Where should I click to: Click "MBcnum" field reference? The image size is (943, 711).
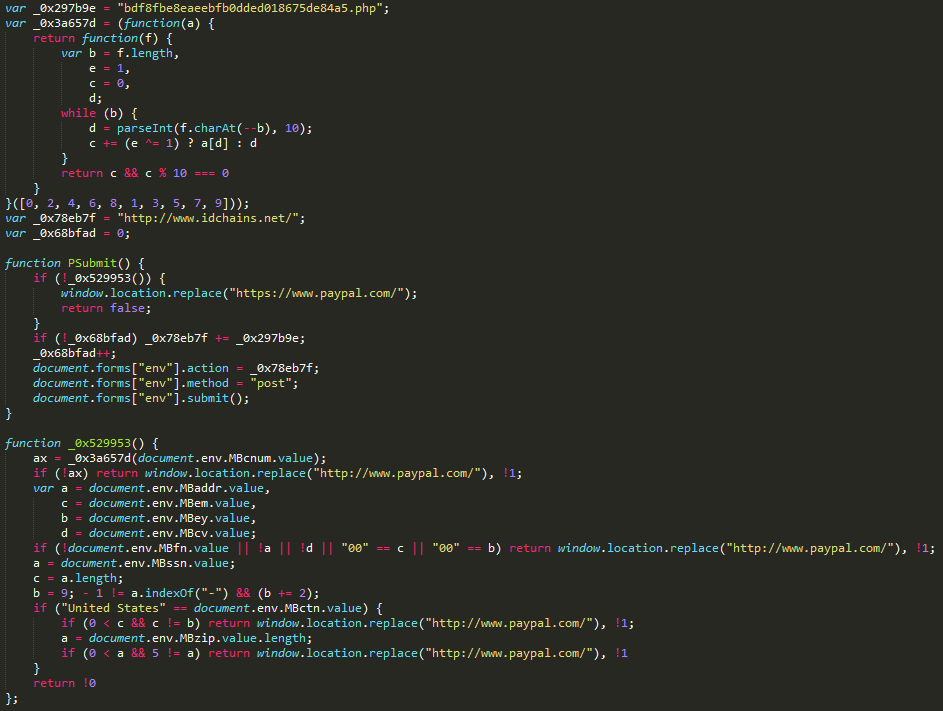pyautogui.click(x=250, y=458)
